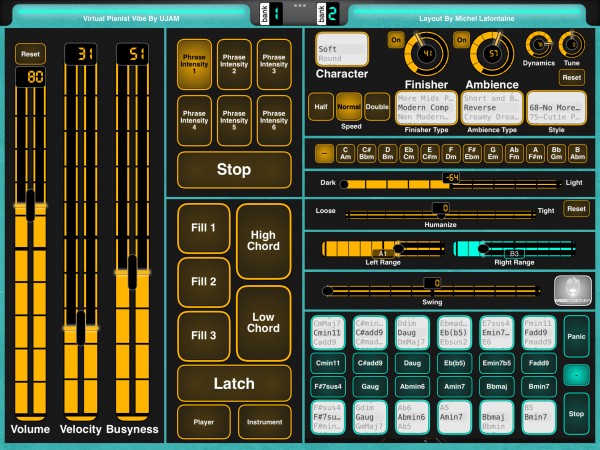Open the bottom chord picker showing Amin7
Screen dimensions: 600x450
pyautogui.click(x=454, y=417)
